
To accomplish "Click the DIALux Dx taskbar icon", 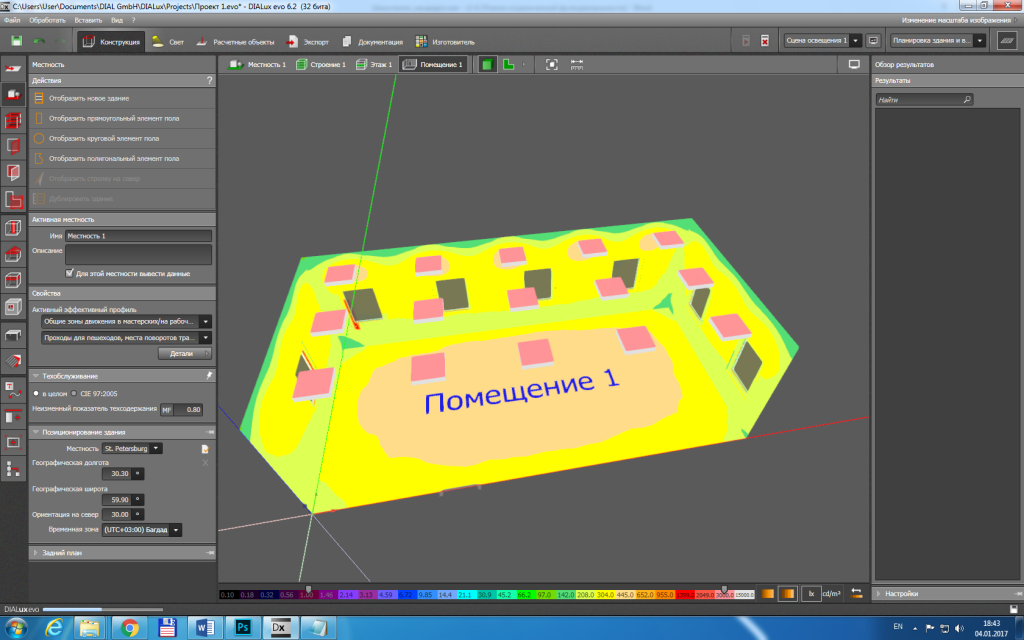I will (x=280, y=628).
